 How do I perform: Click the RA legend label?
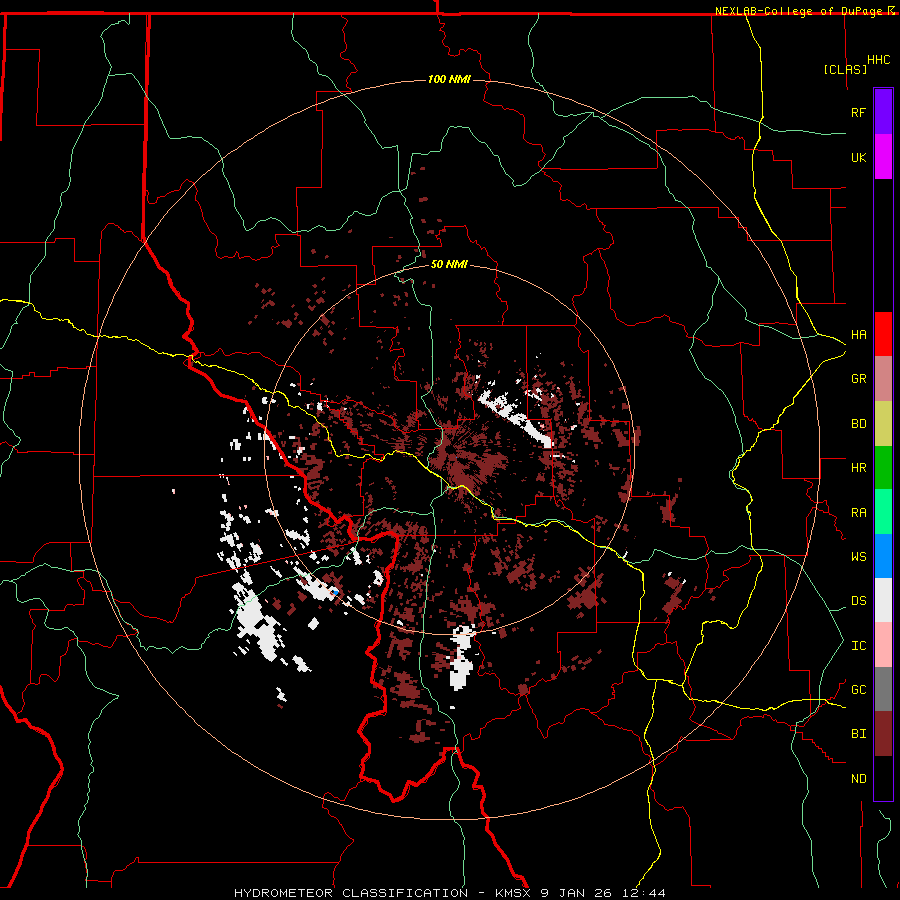(x=858, y=513)
